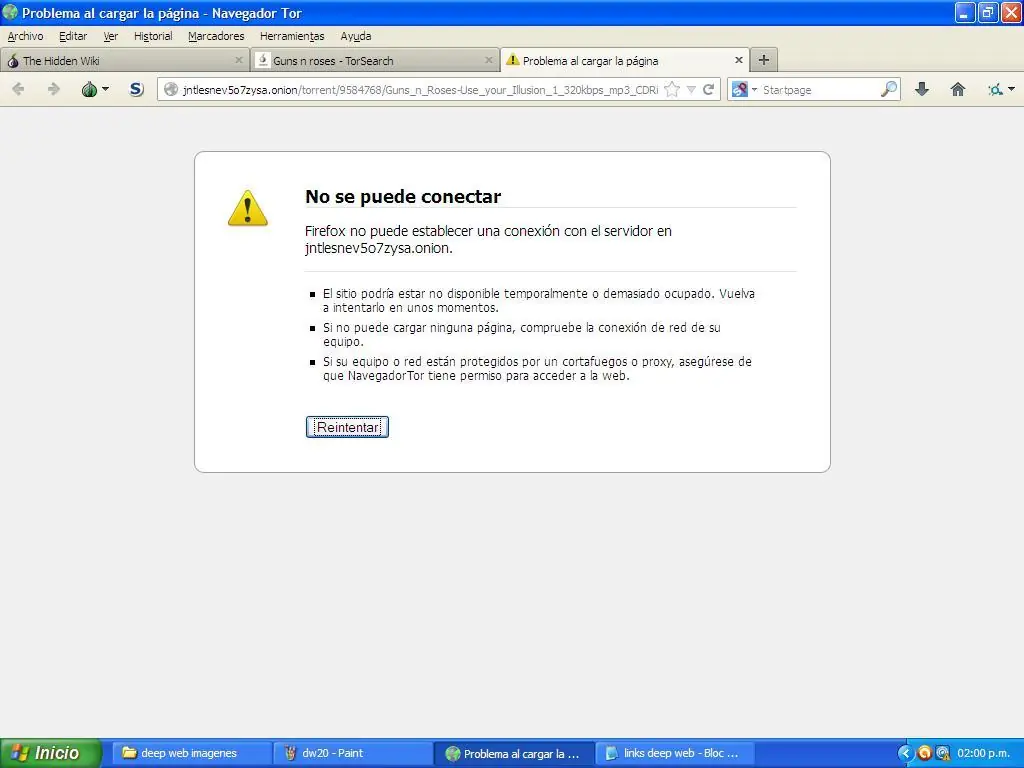
Task: Open the rightmost toolbar add-on icon
Action: click(x=1000, y=89)
